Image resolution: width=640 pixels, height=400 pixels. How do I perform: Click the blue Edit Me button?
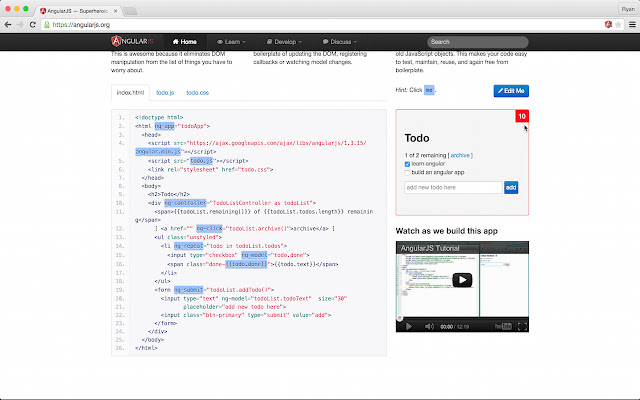pos(512,91)
